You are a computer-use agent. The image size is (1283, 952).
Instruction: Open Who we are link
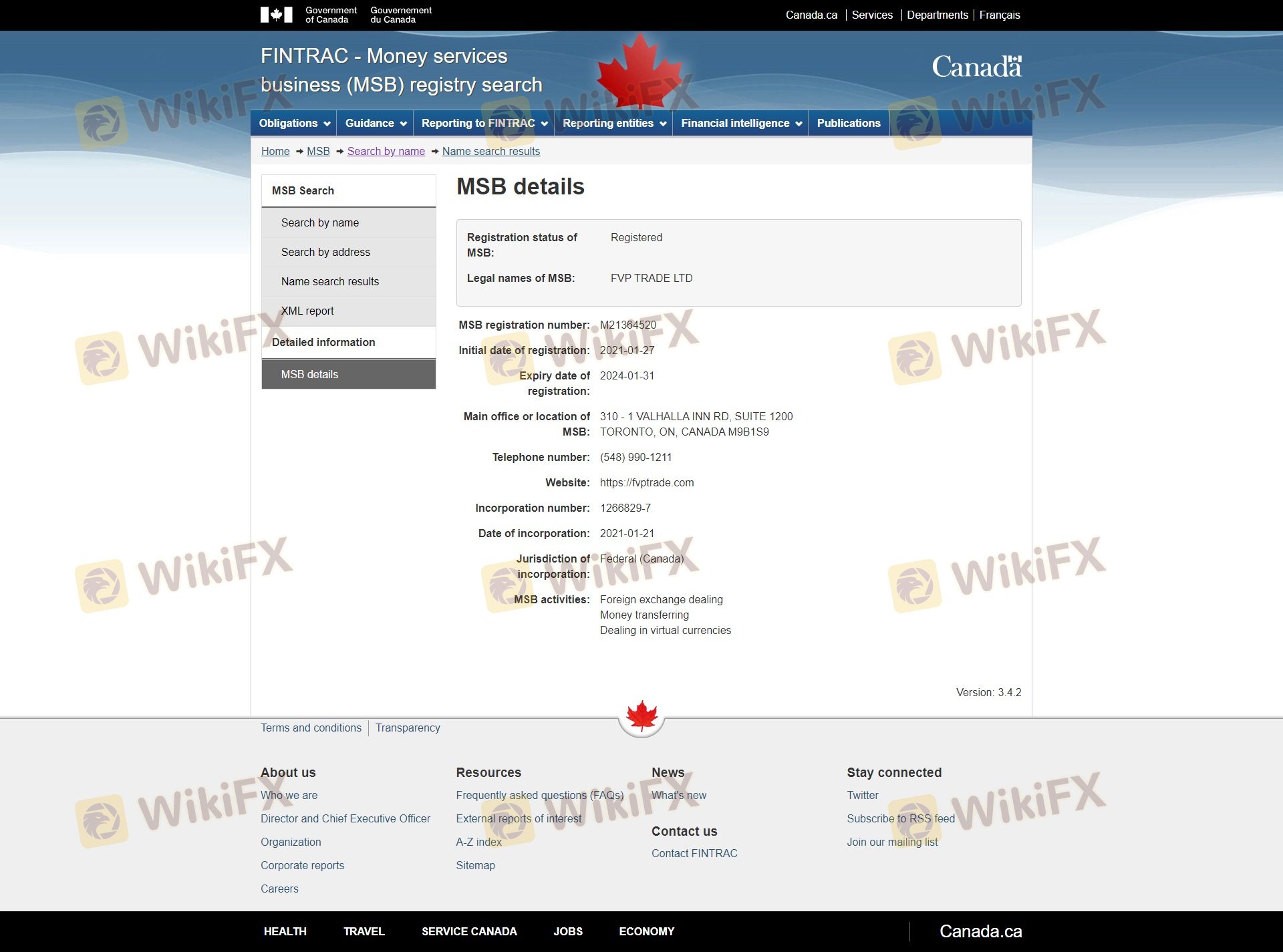coord(289,795)
